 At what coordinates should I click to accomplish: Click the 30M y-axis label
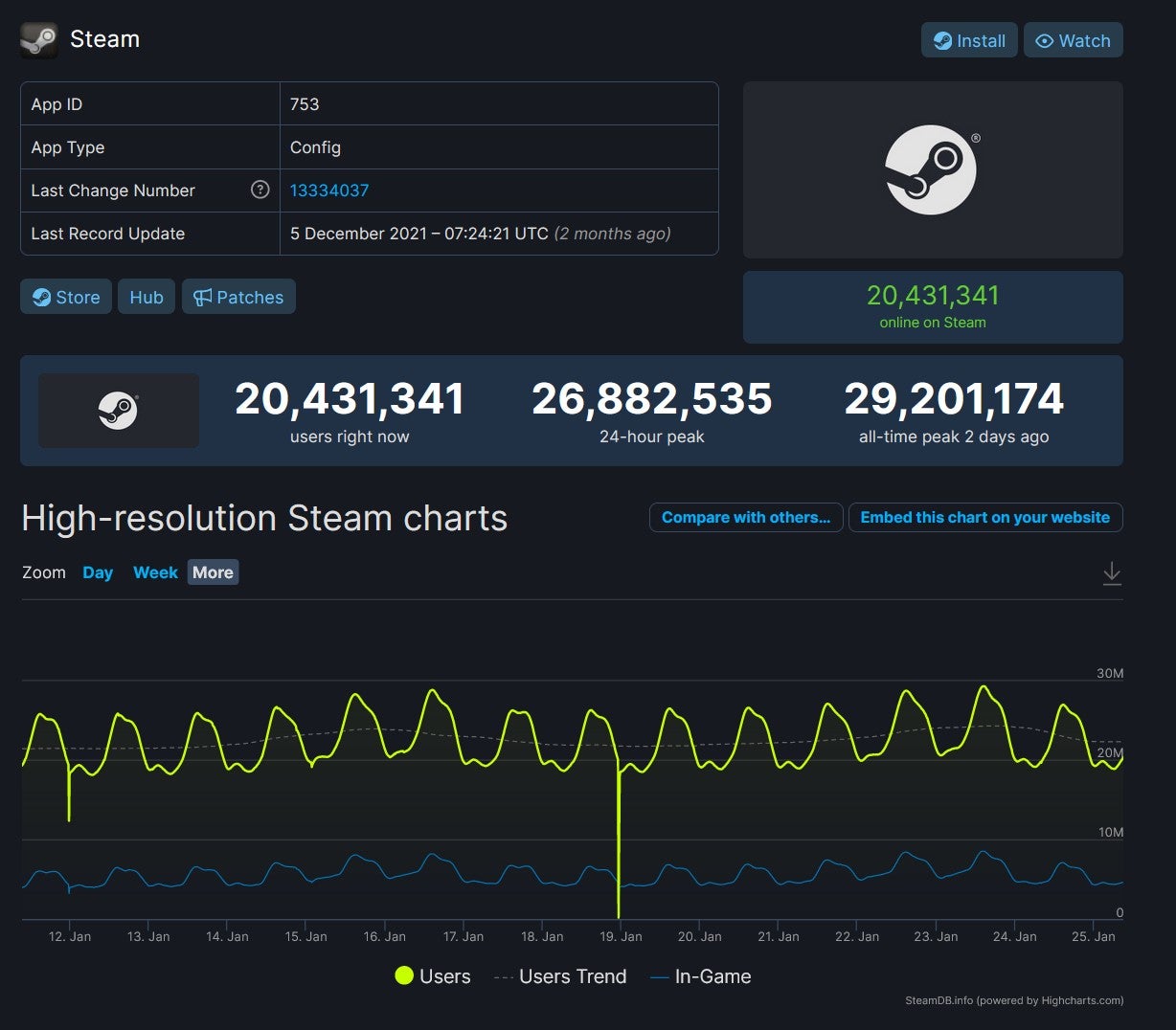point(1110,673)
